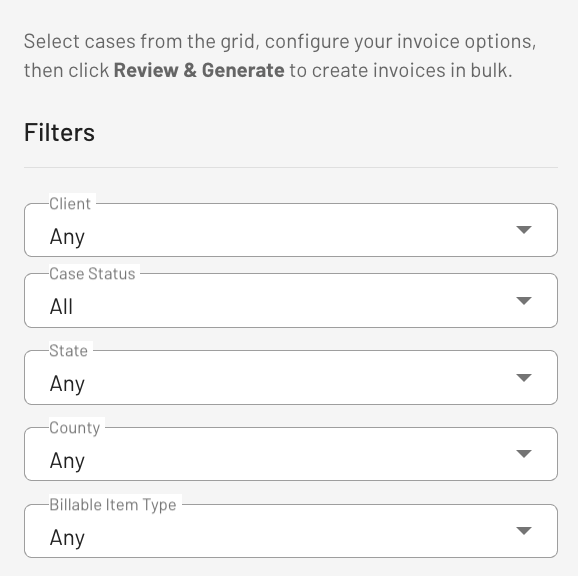
Task: Open the Billable Item Type combo box
Action: [290, 531]
